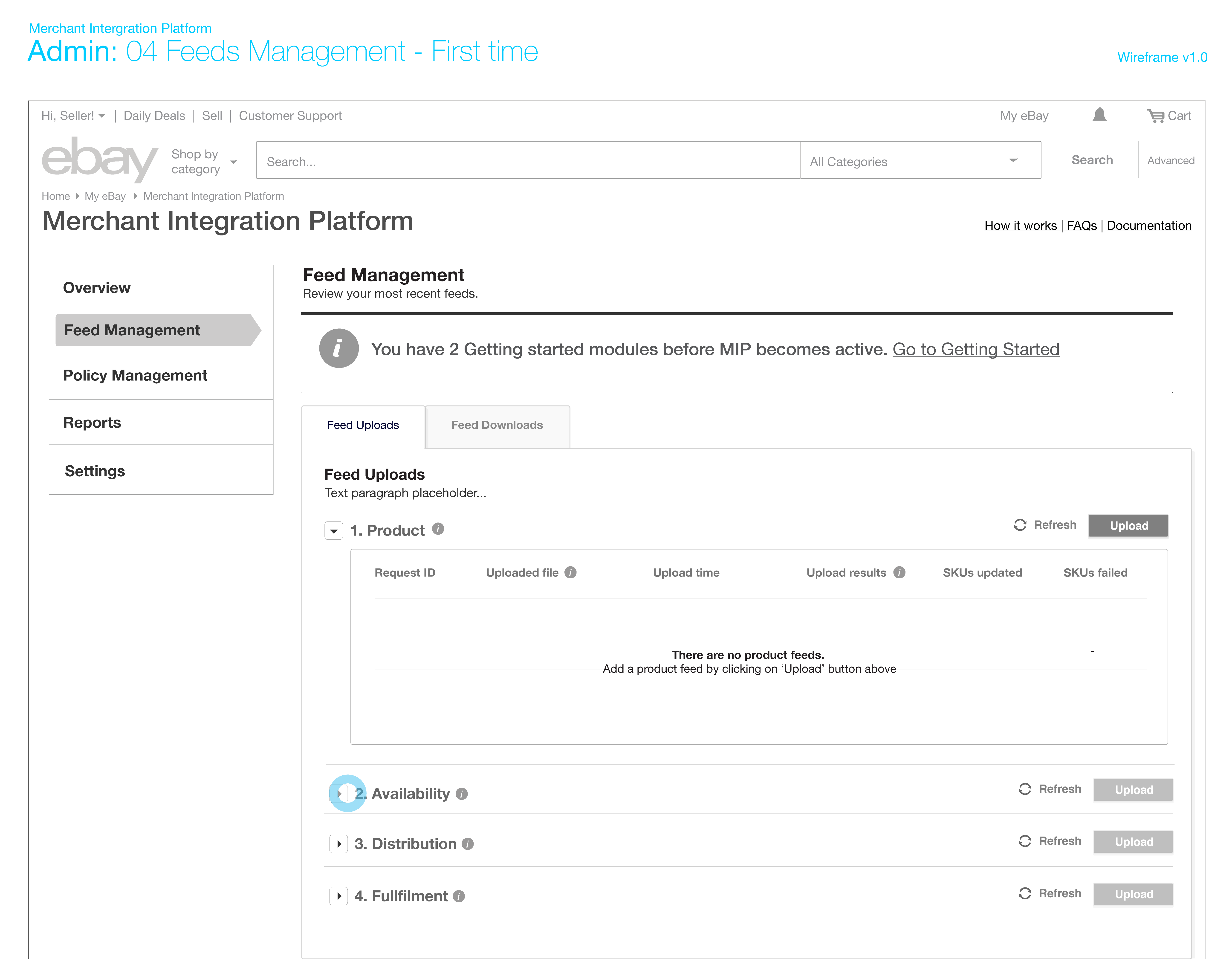1232x959 pixels.
Task: Click info icon next to Availability
Action: [461, 794]
